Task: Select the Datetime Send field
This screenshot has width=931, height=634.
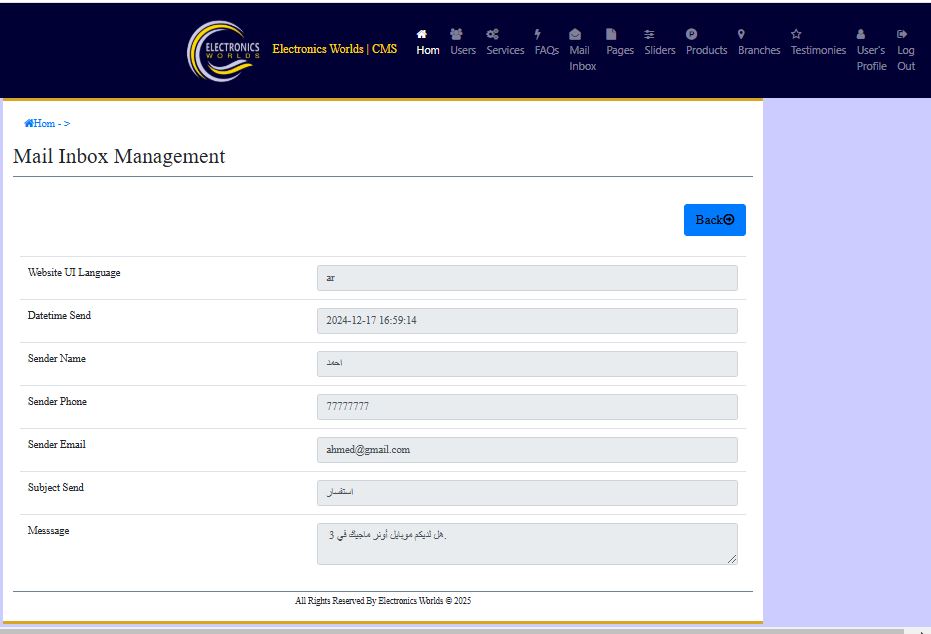Action: click(x=527, y=321)
